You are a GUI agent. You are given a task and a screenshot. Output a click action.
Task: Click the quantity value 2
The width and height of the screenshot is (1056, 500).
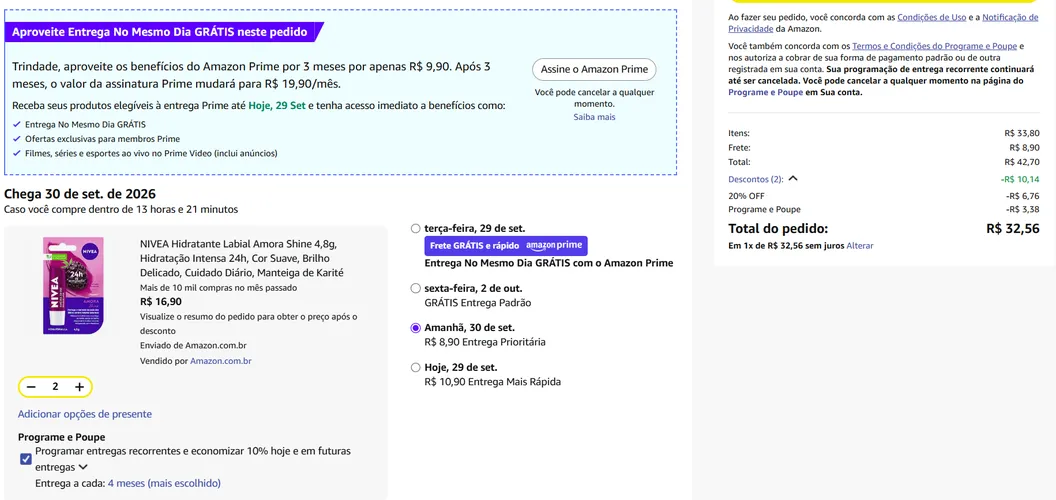(x=55, y=387)
